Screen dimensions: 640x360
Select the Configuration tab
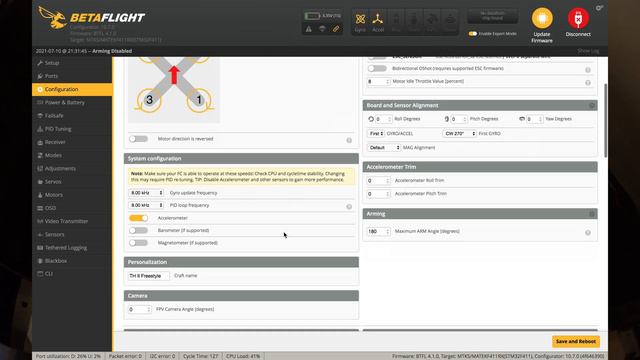[x=72, y=89]
